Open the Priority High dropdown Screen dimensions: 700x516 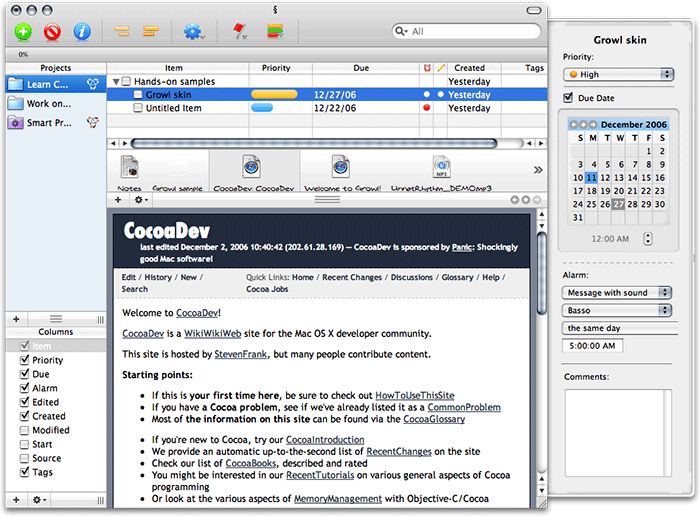pyautogui.click(x=619, y=75)
